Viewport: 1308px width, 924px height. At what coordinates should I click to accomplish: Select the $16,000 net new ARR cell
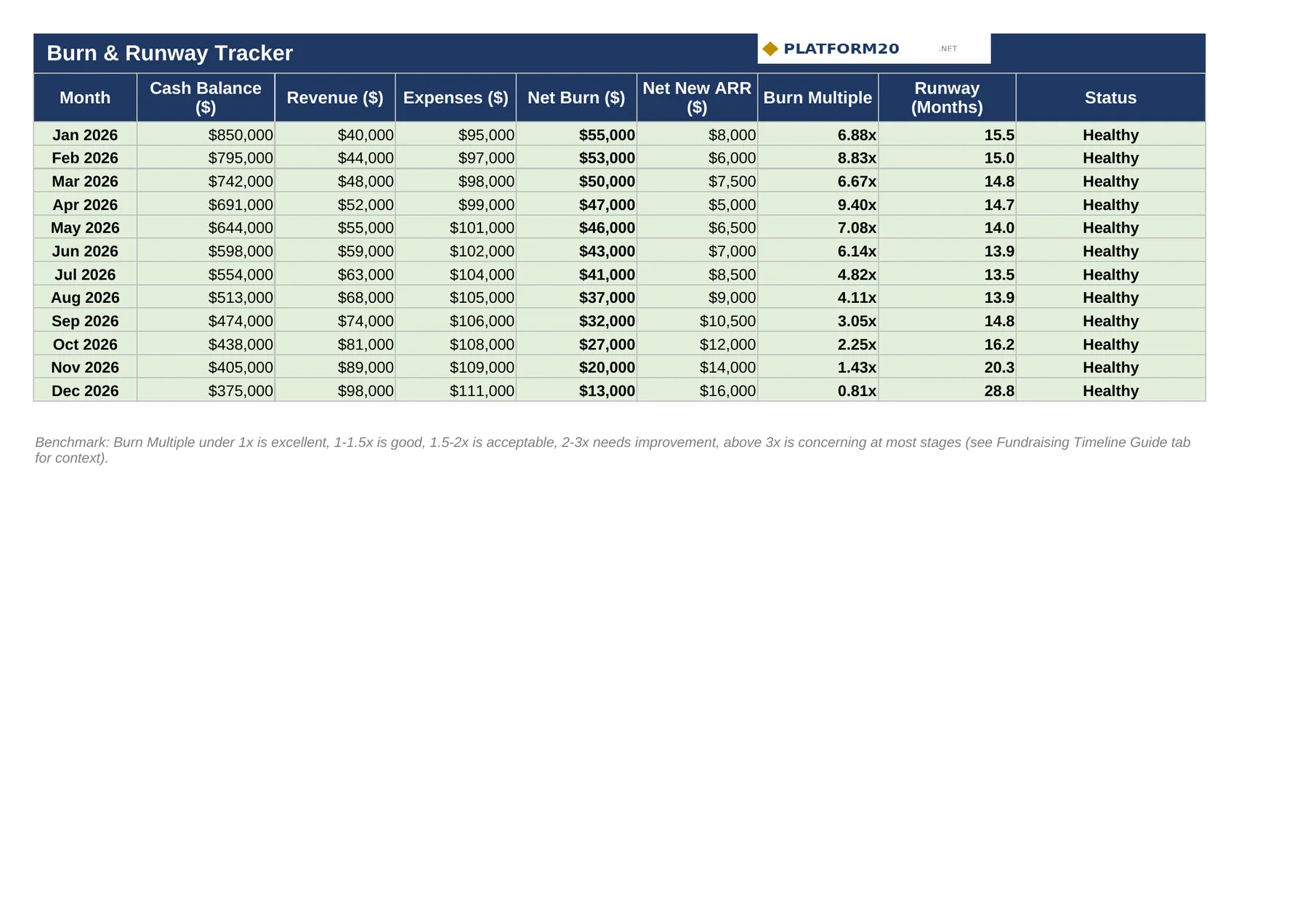point(697,390)
